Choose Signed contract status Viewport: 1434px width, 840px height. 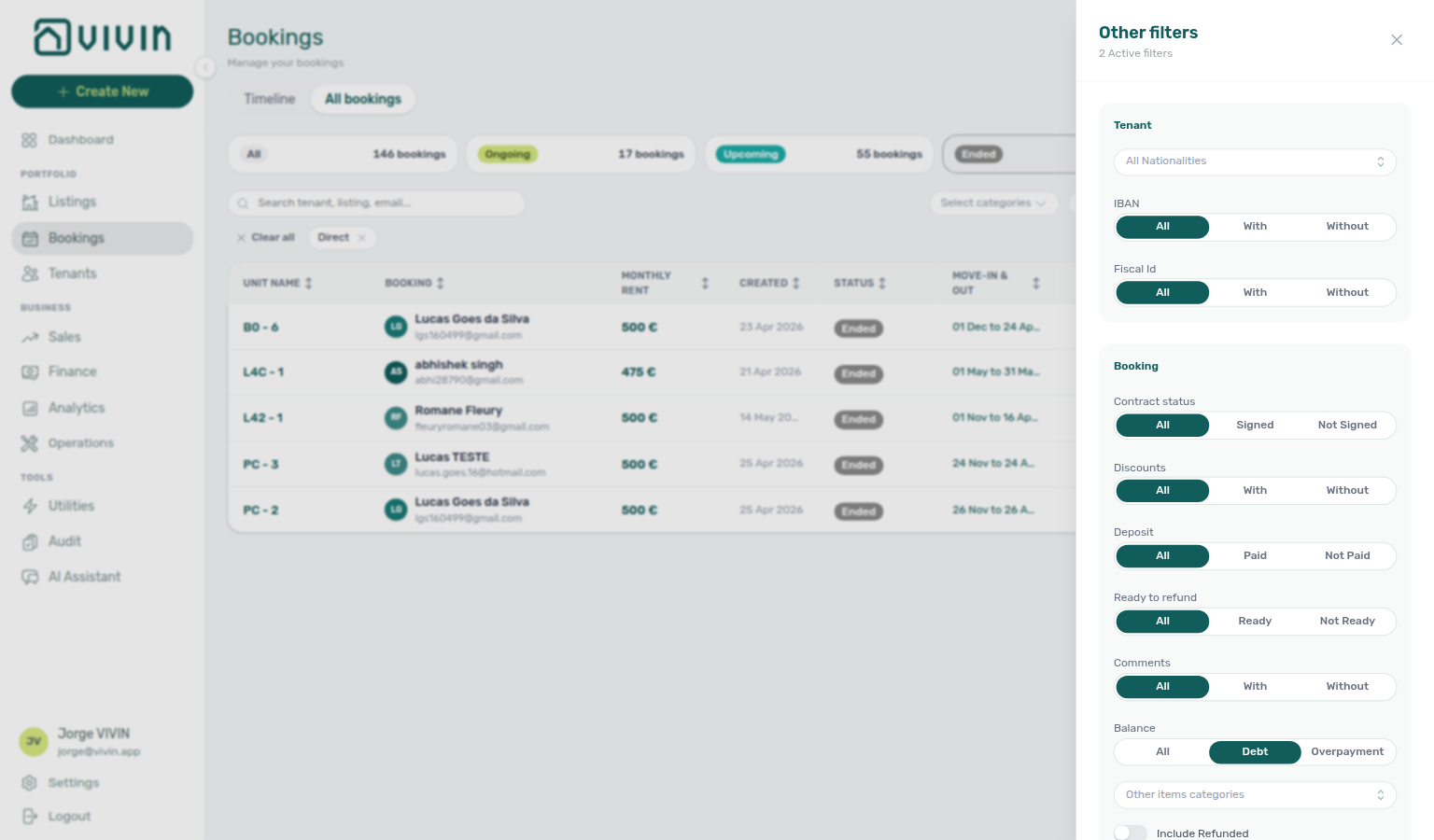[1255, 425]
